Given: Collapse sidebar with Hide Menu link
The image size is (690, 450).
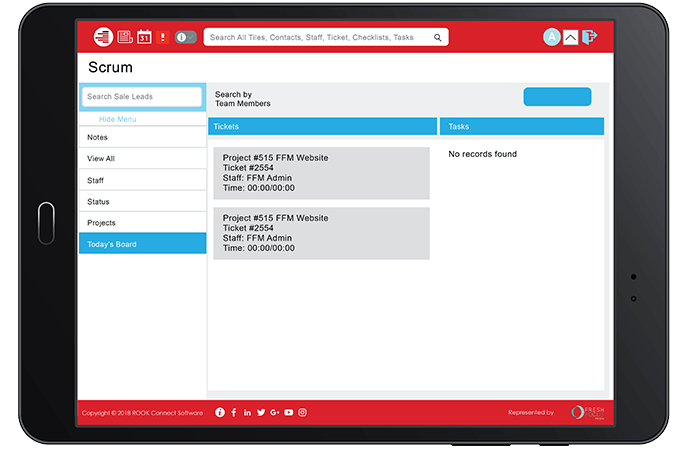Looking at the screenshot, I should coord(117,119).
